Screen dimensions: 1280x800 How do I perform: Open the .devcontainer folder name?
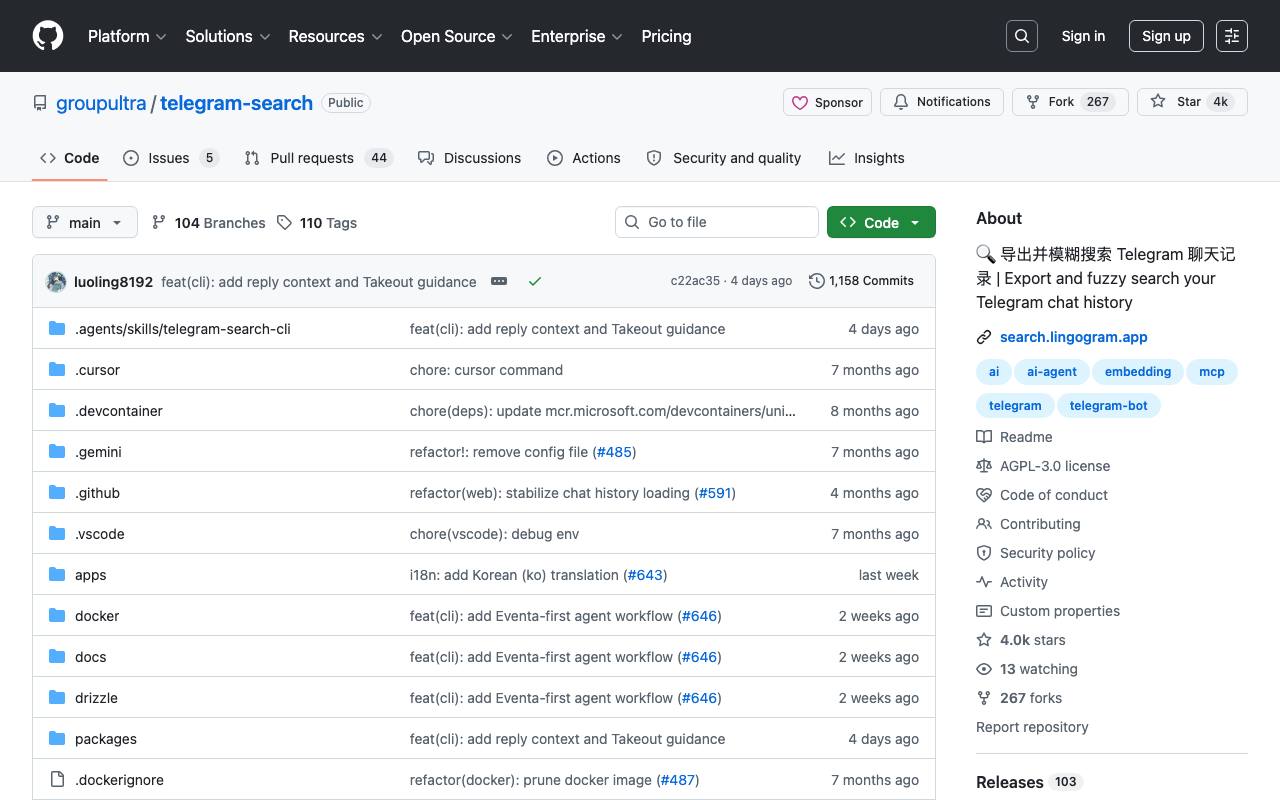[x=119, y=411]
